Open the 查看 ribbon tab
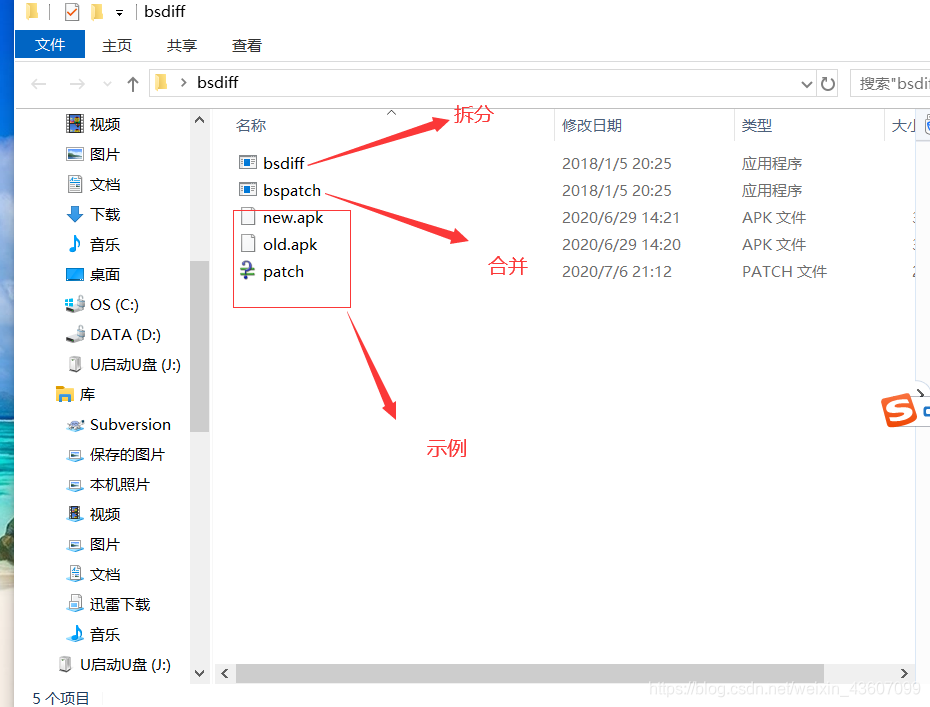Viewport: 930px width, 707px height. pos(247,45)
